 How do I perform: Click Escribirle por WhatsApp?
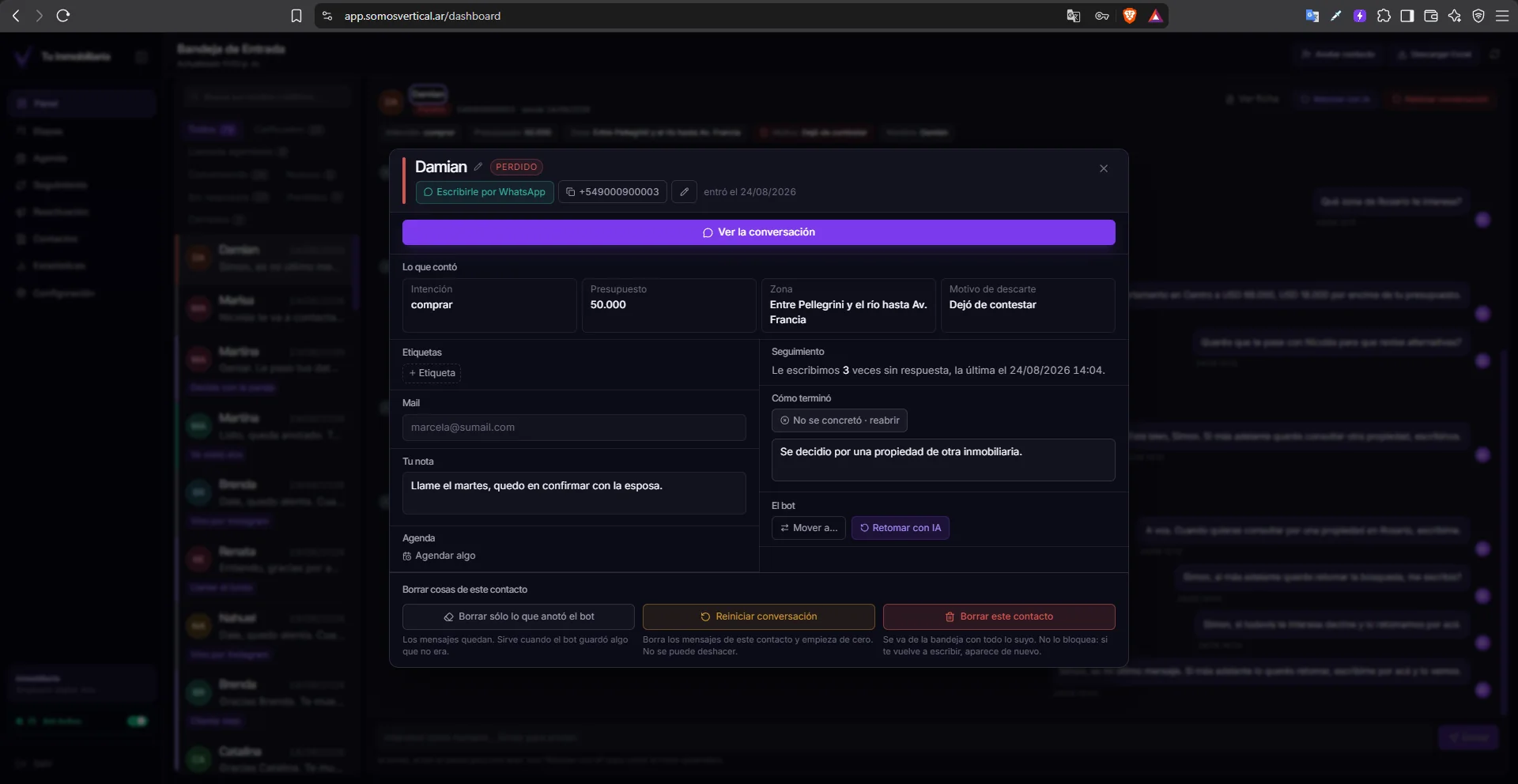tap(484, 192)
